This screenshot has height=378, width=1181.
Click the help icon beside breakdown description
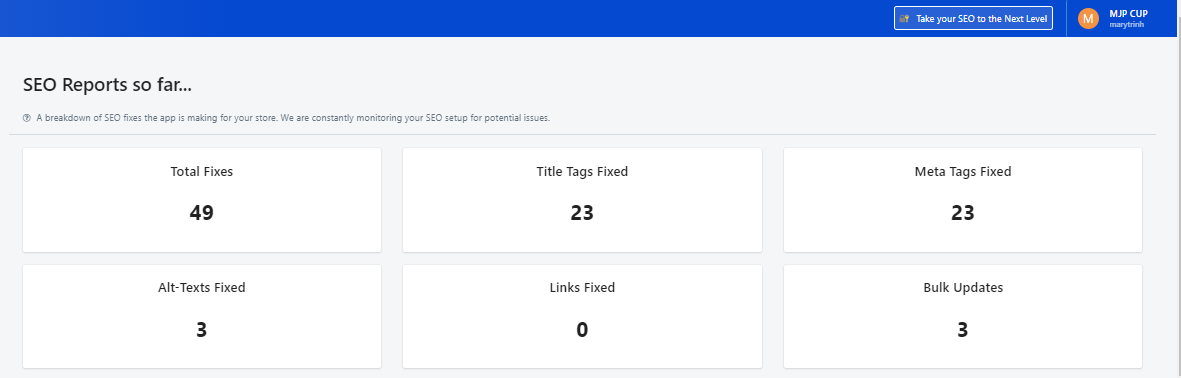[x=27, y=118]
